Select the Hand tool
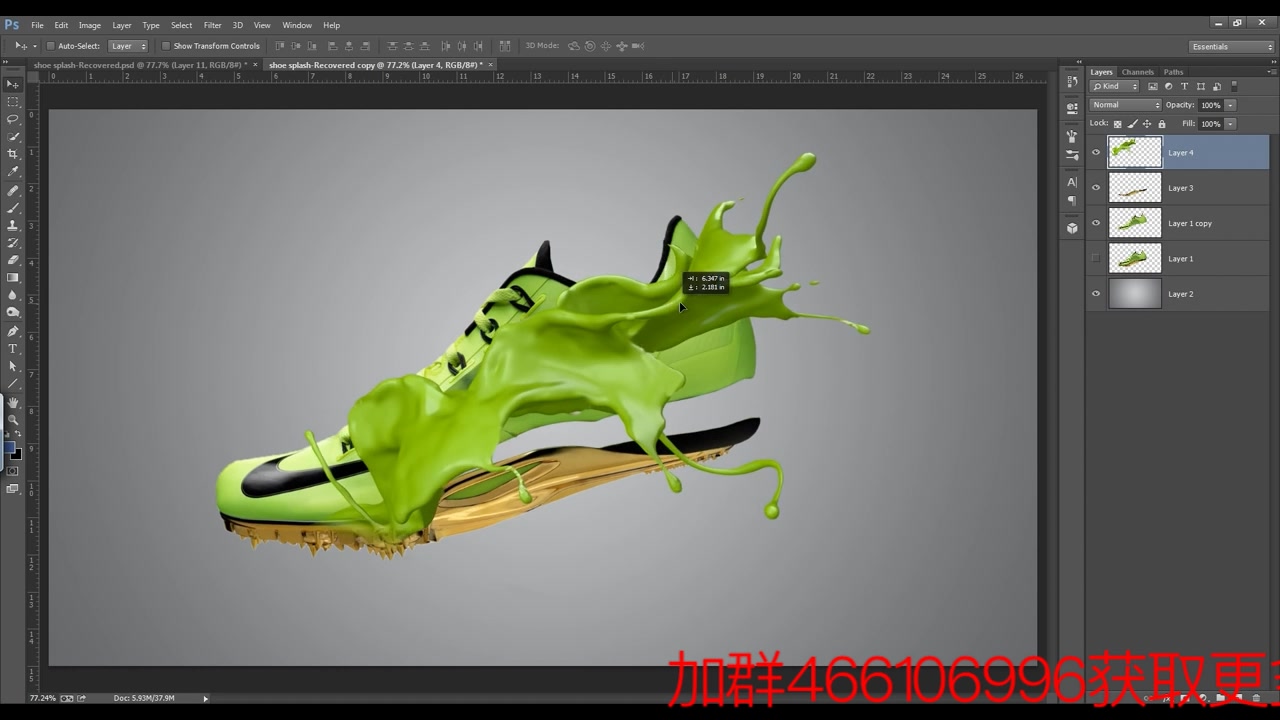1280x720 pixels. click(13, 402)
